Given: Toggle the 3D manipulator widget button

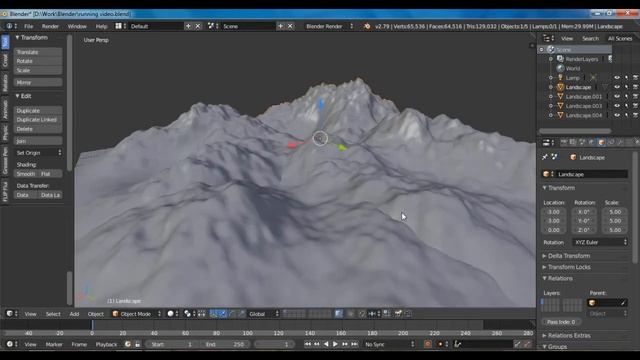Looking at the screenshot, I should point(213,313).
